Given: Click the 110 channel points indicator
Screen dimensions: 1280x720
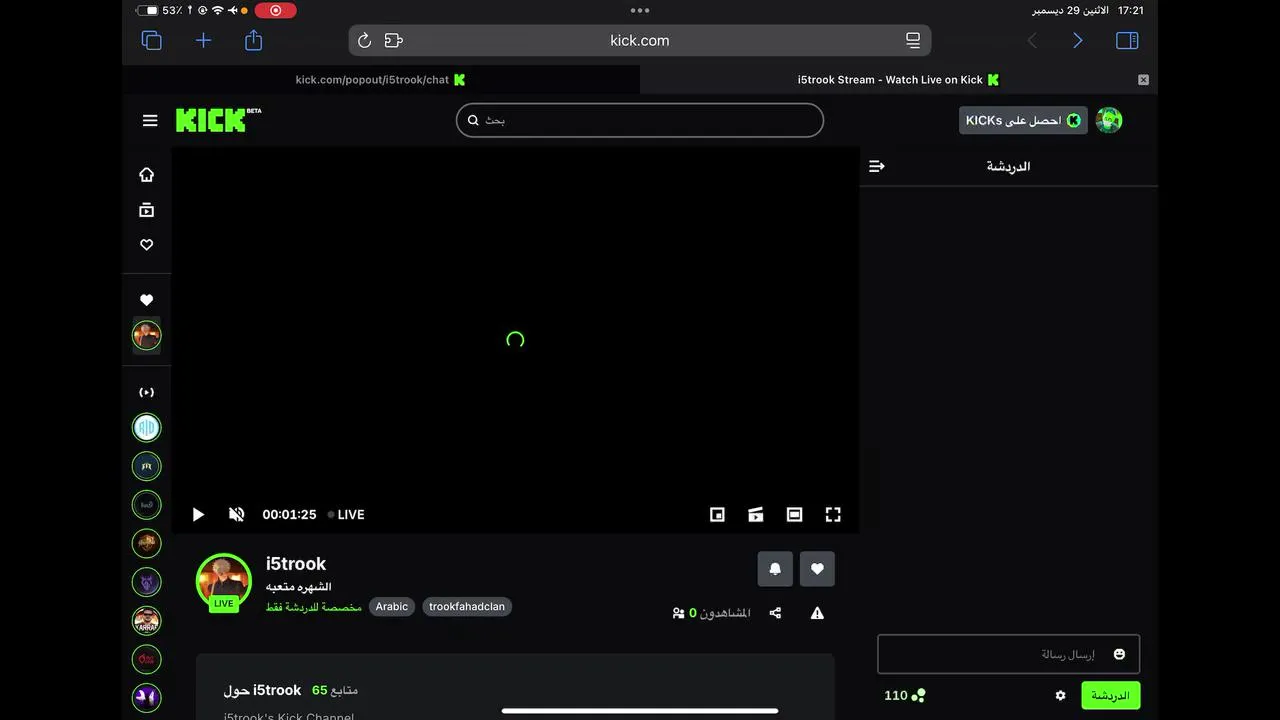Looking at the screenshot, I should tap(905, 695).
